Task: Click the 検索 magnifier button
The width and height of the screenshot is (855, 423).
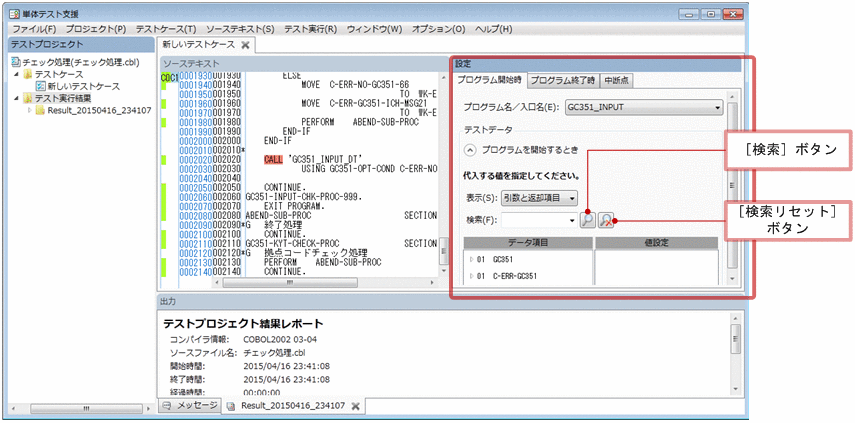Action: [587, 220]
